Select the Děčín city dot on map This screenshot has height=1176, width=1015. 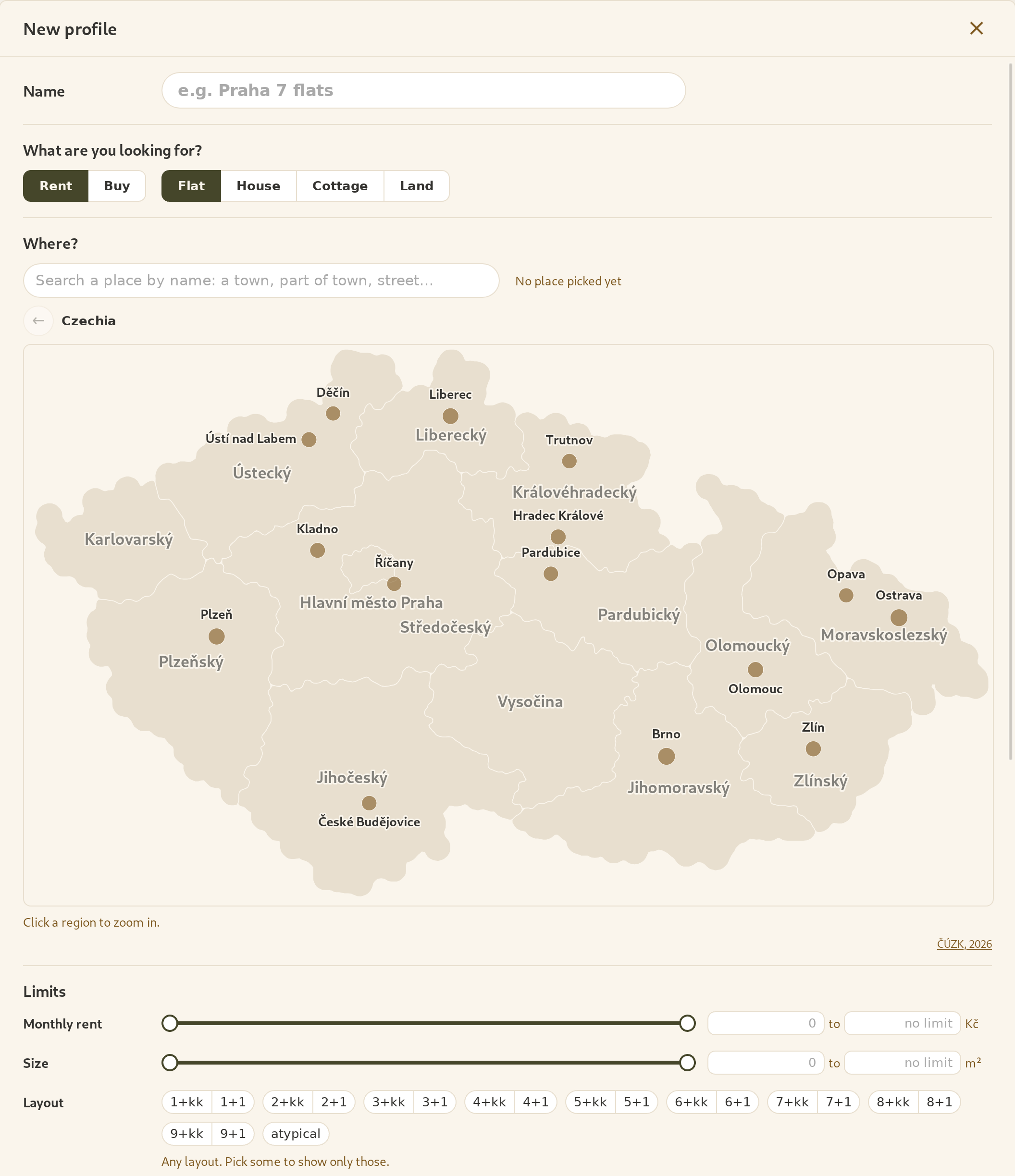[333, 413]
